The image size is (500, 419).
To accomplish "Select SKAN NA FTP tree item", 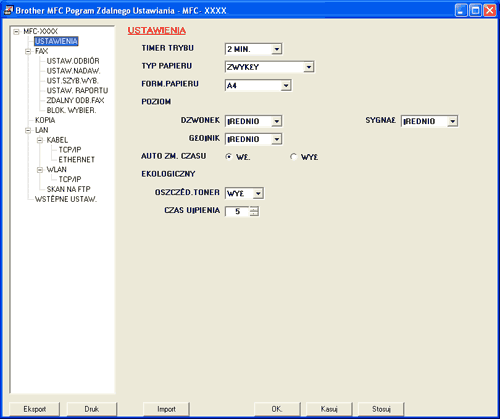I will 69,189.
